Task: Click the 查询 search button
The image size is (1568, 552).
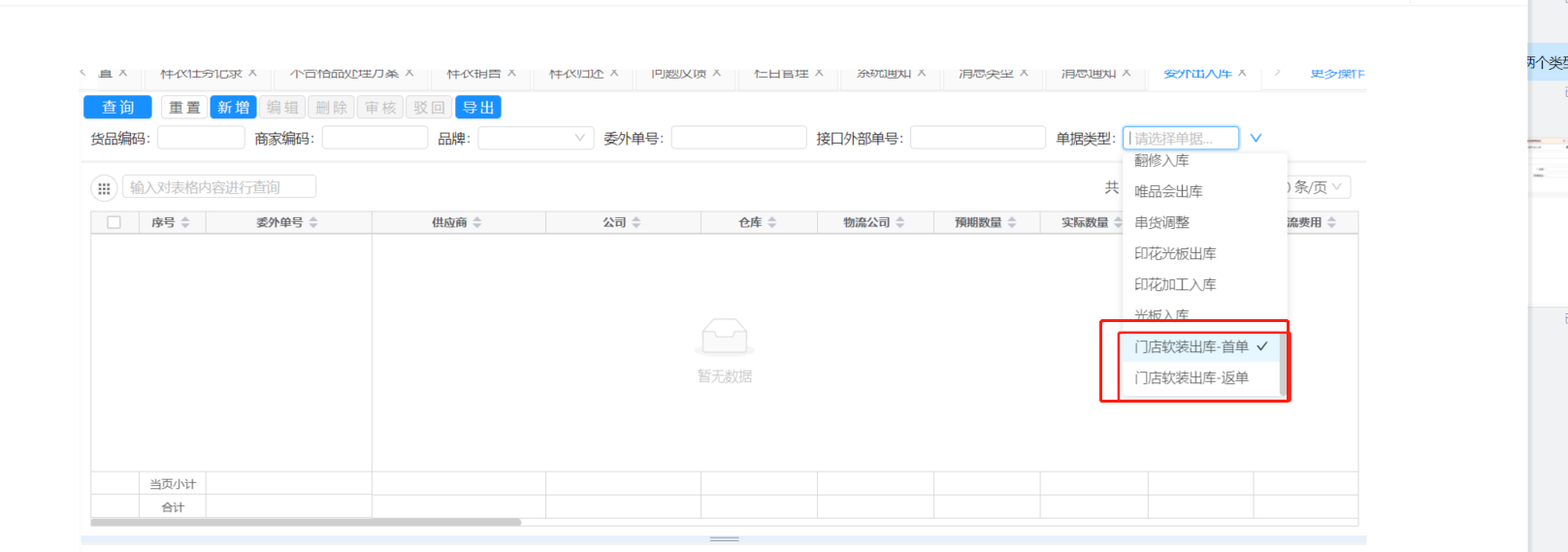Action: [x=117, y=108]
